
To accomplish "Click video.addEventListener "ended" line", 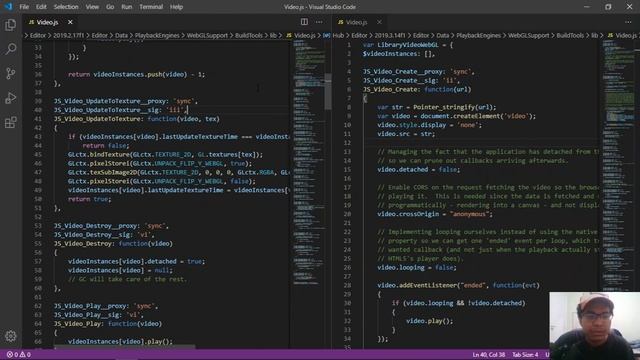I will pyautogui.click(x=458, y=285).
